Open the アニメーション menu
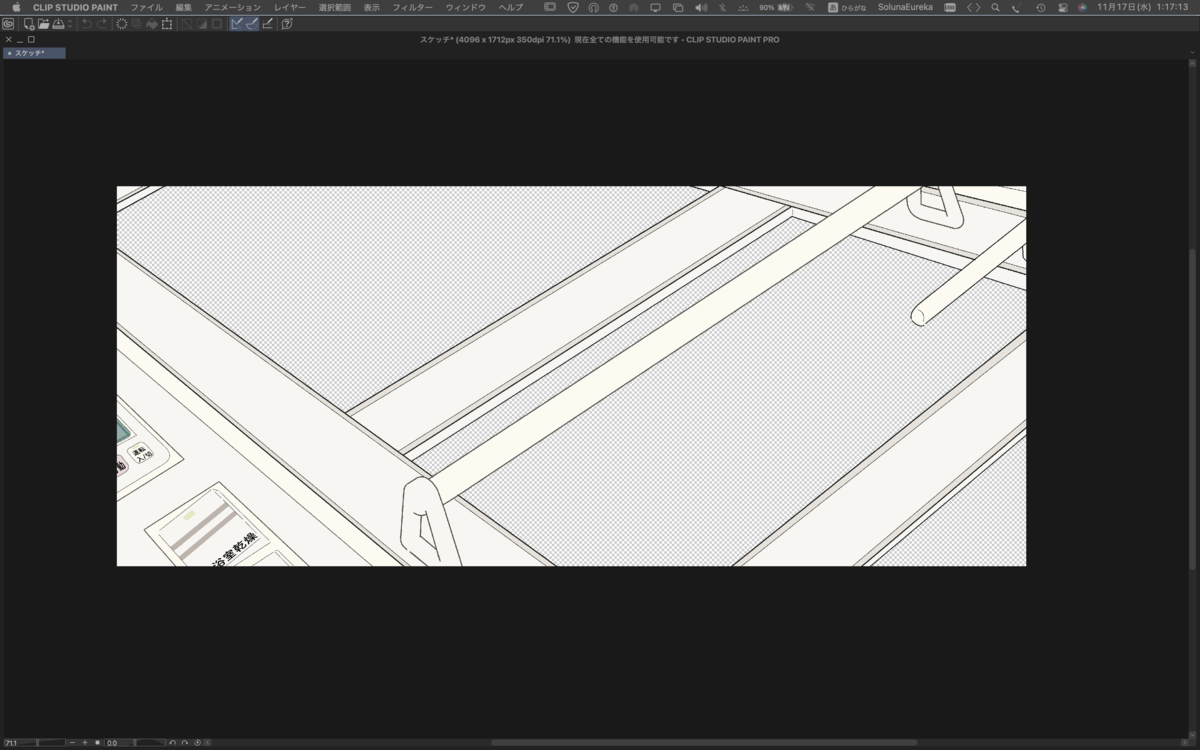 (233, 7)
